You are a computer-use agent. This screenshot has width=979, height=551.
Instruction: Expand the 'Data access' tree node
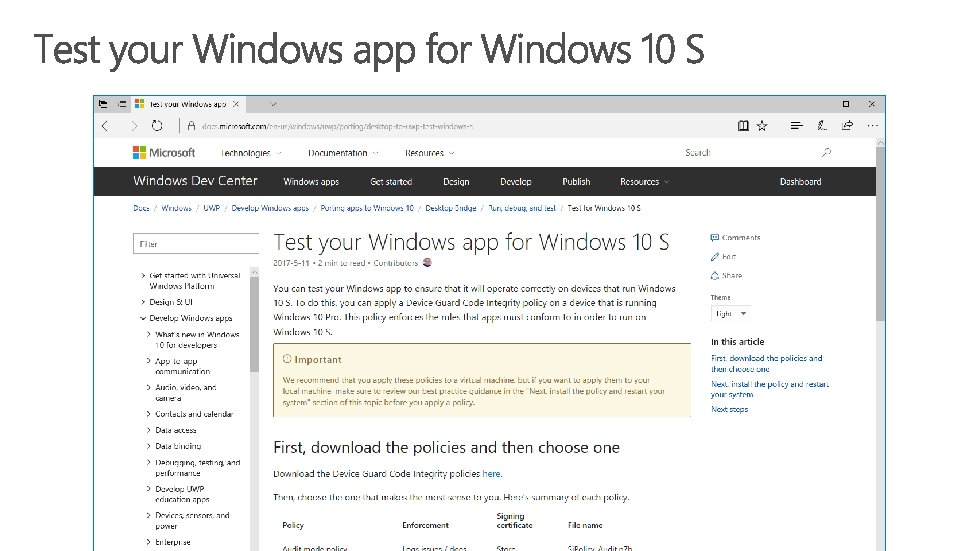click(149, 430)
